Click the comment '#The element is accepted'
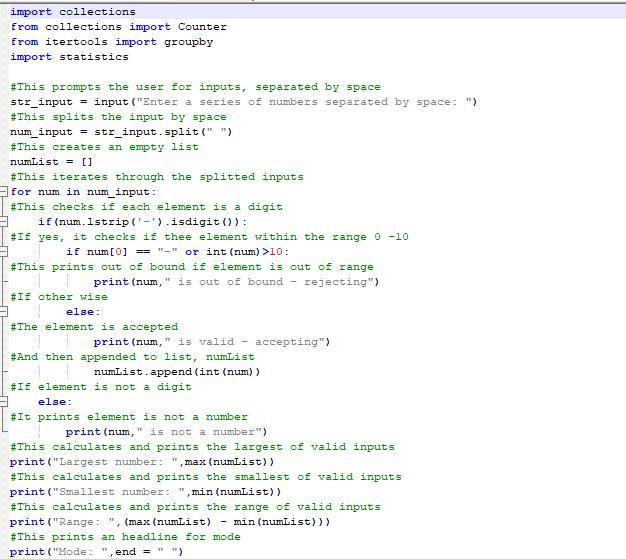626x559 pixels. [x=94, y=327]
